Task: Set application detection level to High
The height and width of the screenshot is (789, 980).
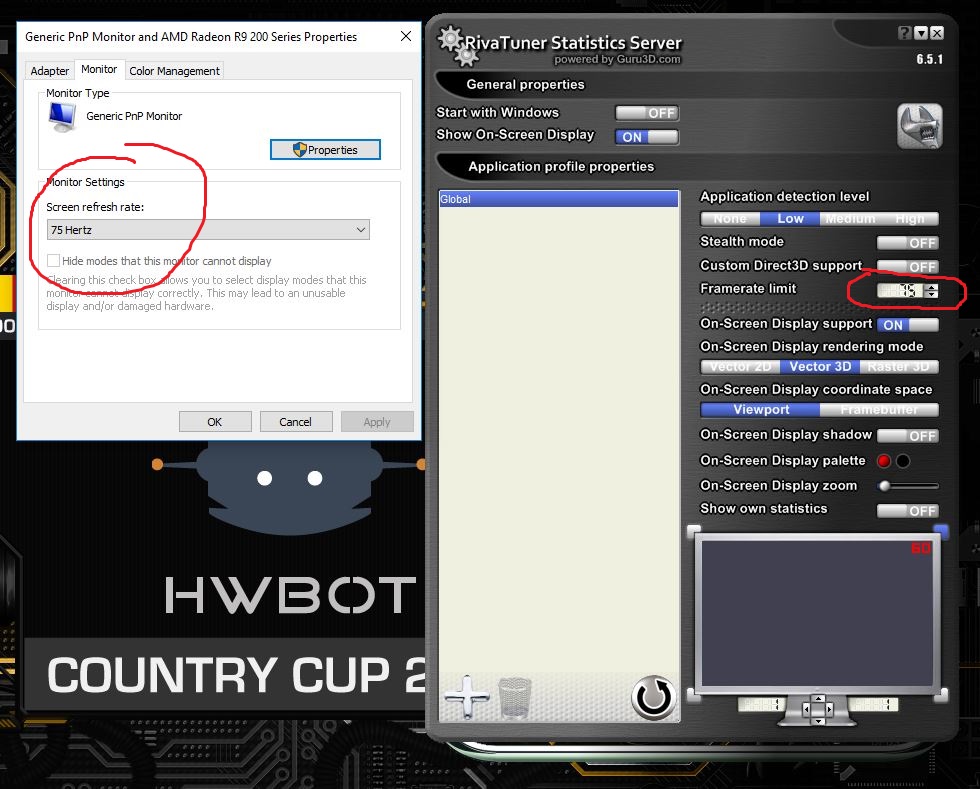Action: click(x=909, y=219)
